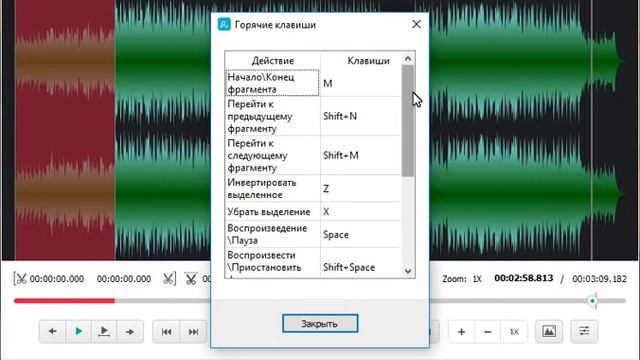Click the cut fragment scissors icon
The width and height of the screenshot is (640, 360).
[x=191, y=278]
